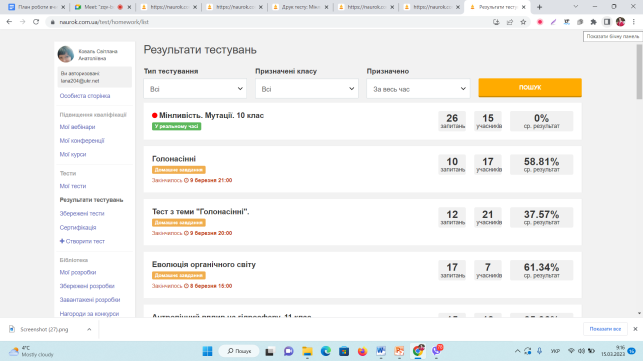Open Нагороди за конкурси link
Viewport: 643px width, 362px height.
[x=89, y=314]
